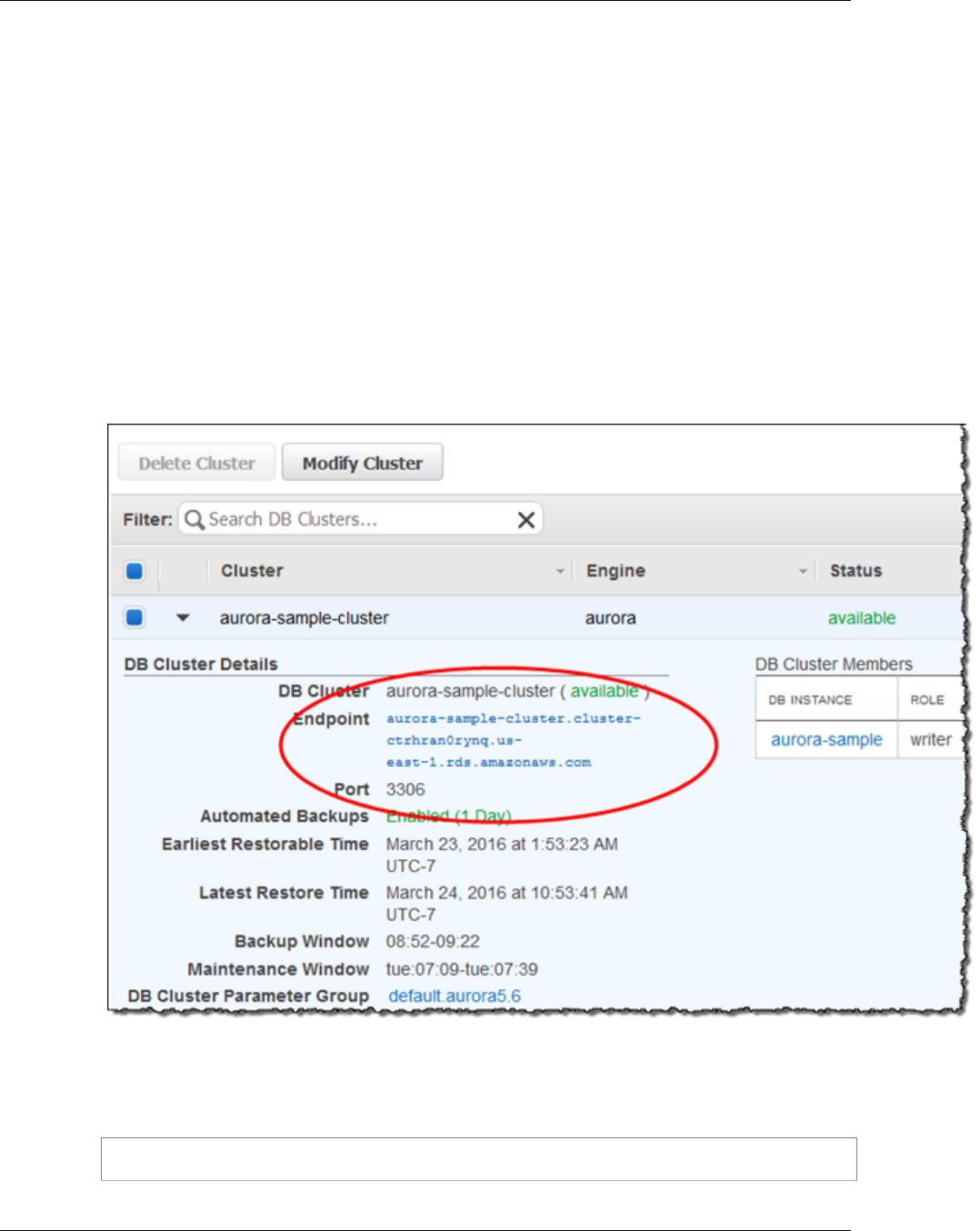Open the default.aurora5.6 parameter group link
Viewport: 980px width, 1231px height.
coord(455,996)
